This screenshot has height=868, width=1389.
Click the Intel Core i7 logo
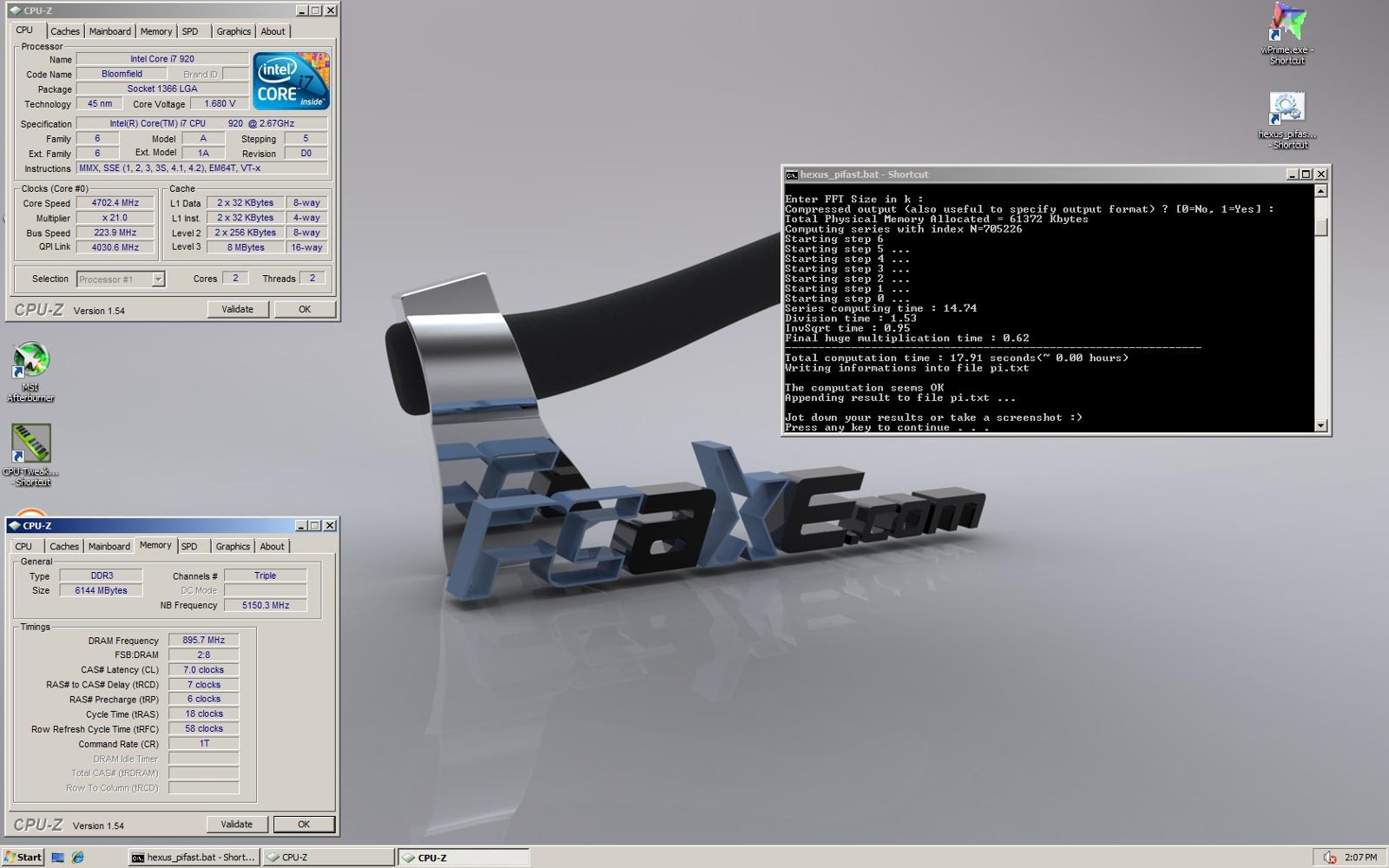[291, 81]
